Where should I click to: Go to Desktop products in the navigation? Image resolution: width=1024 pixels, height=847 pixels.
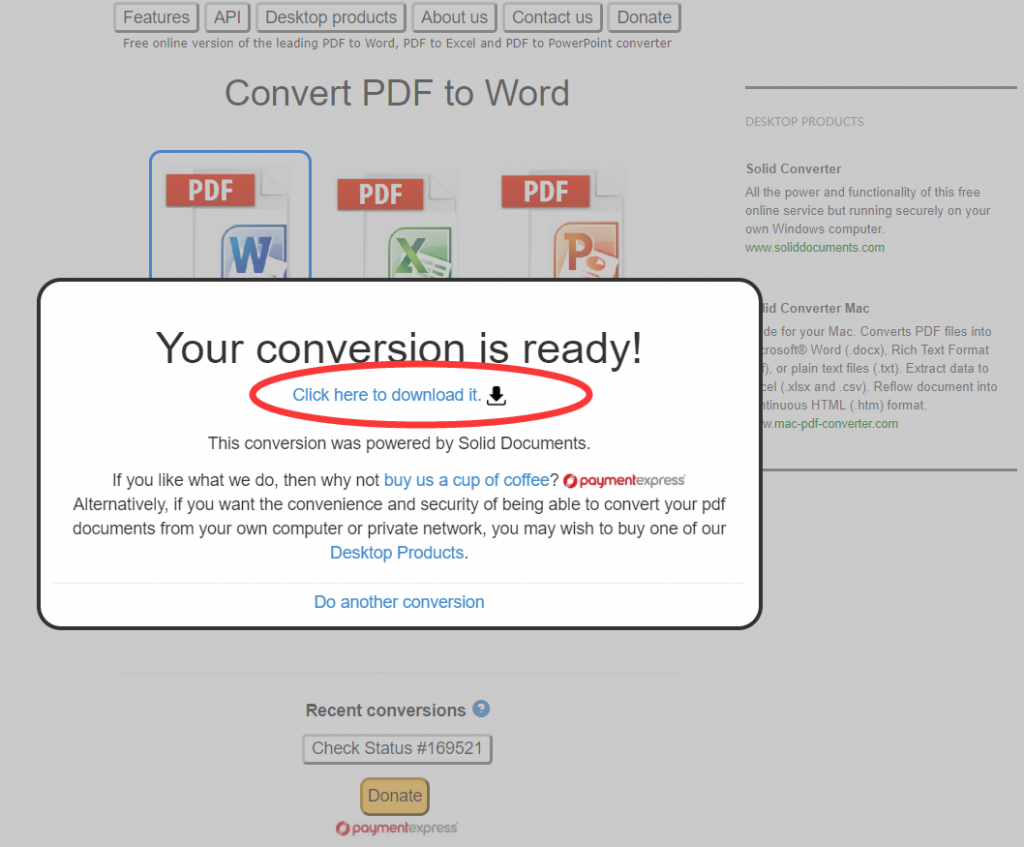(x=331, y=17)
